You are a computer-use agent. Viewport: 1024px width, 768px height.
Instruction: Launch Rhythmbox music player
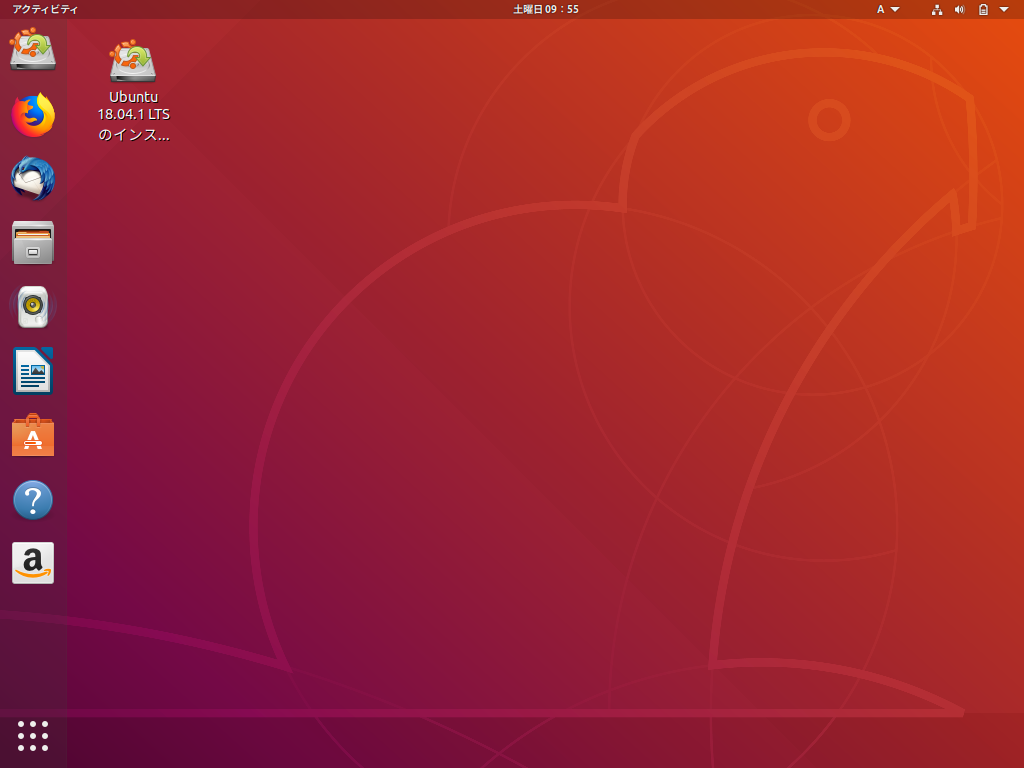(33, 306)
